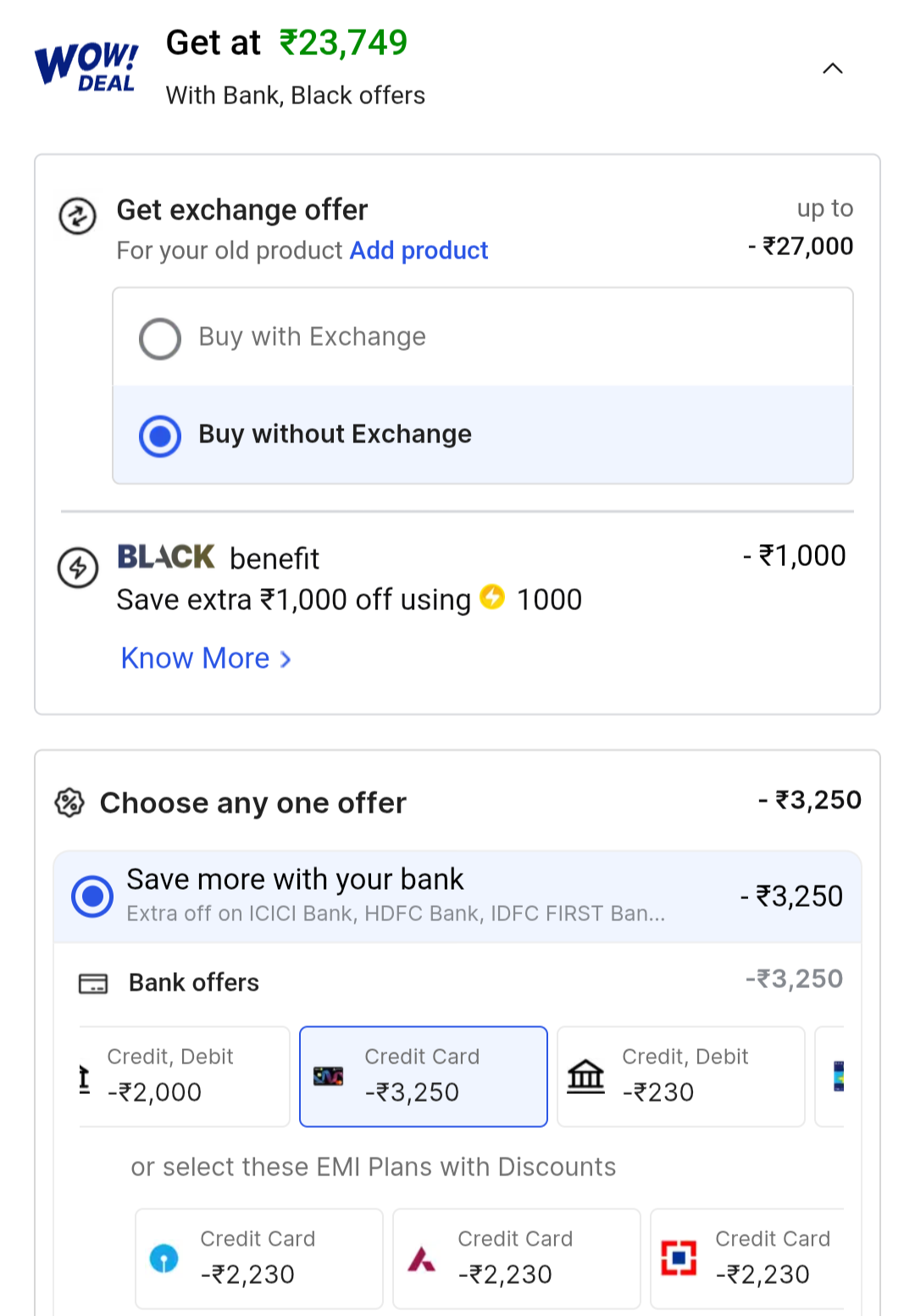Pick the first Credit Card EMI plan -₹2,230
The height and width of the screenshot is (1316, 915).
pos(258,1258)
